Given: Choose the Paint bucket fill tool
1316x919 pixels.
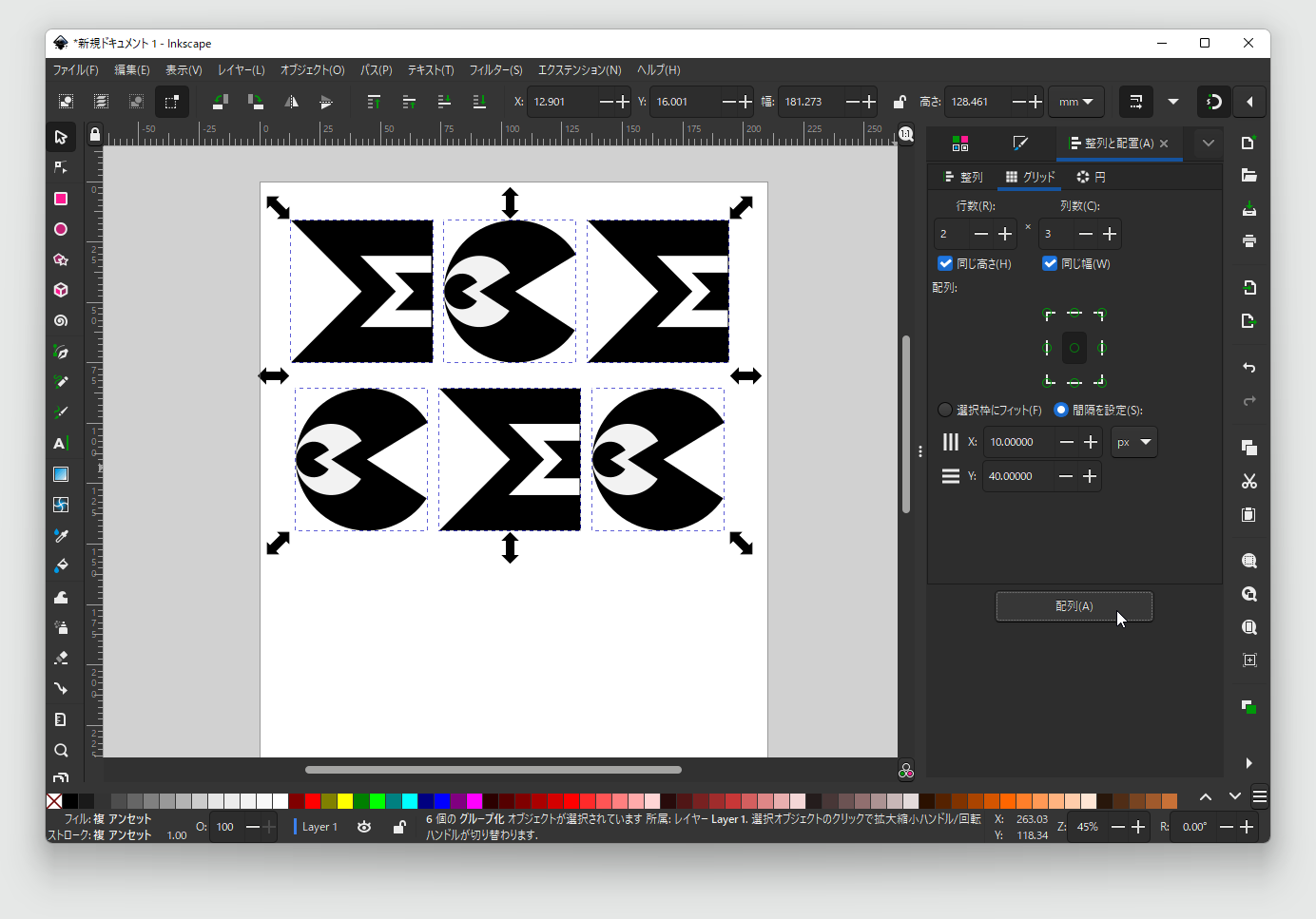Looking at the screenshot, I should [x=61, y=566].
